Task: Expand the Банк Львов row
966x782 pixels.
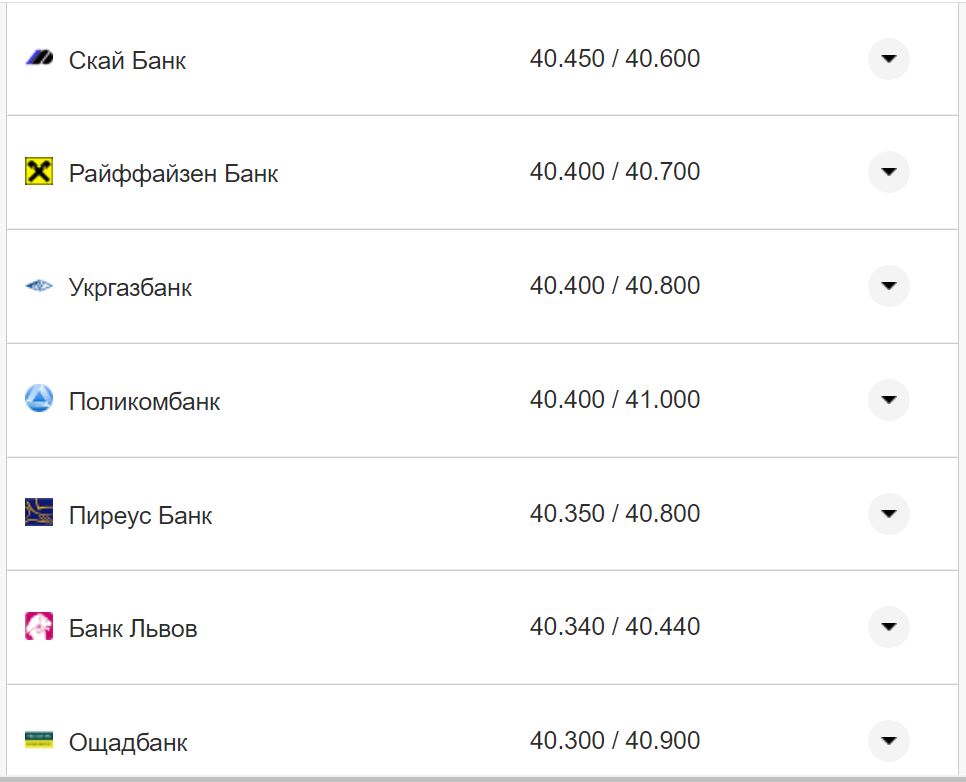Action: coord(888,627)
